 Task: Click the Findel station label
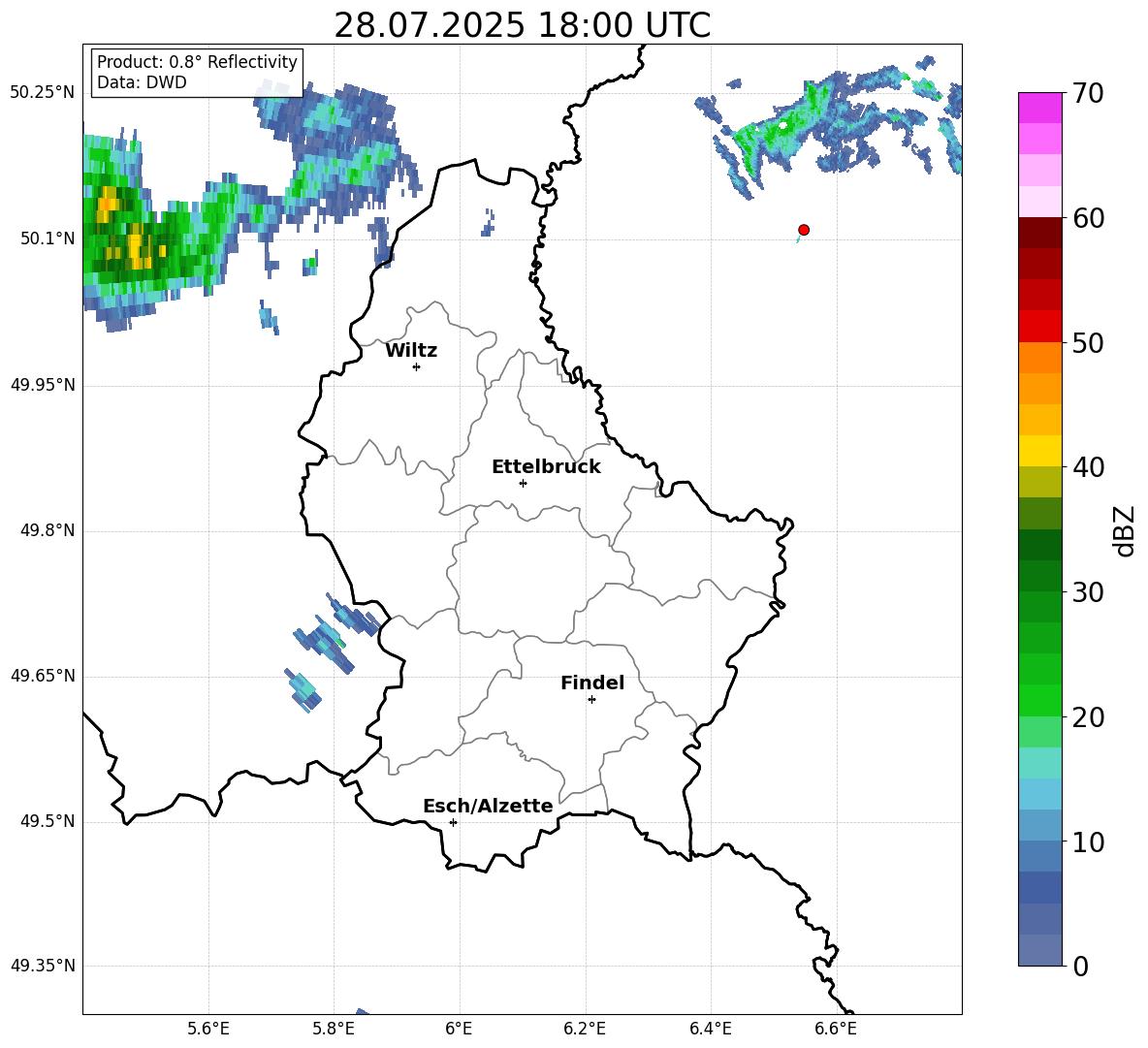(592, 683)
